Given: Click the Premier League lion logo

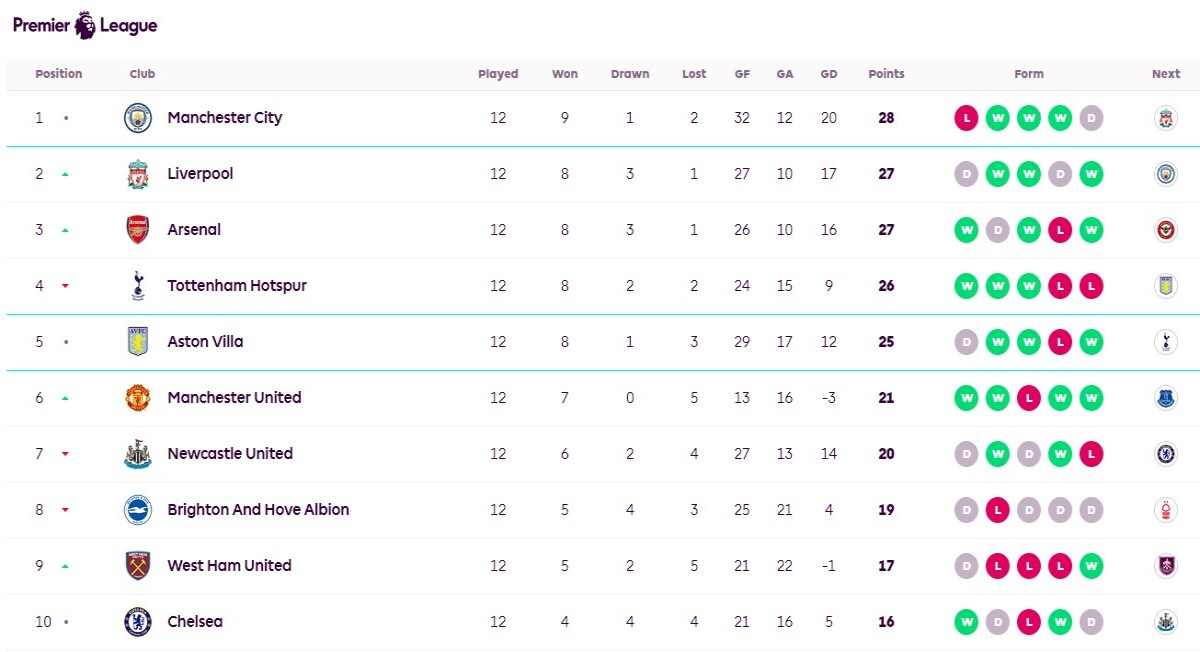Looking at the screenshot, I should (x=86, y=25).
